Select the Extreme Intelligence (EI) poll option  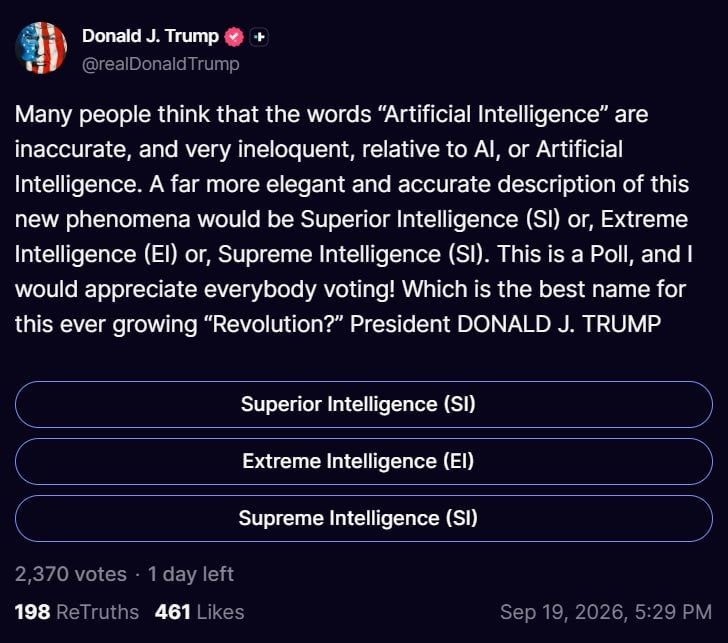tap(364, 461)
